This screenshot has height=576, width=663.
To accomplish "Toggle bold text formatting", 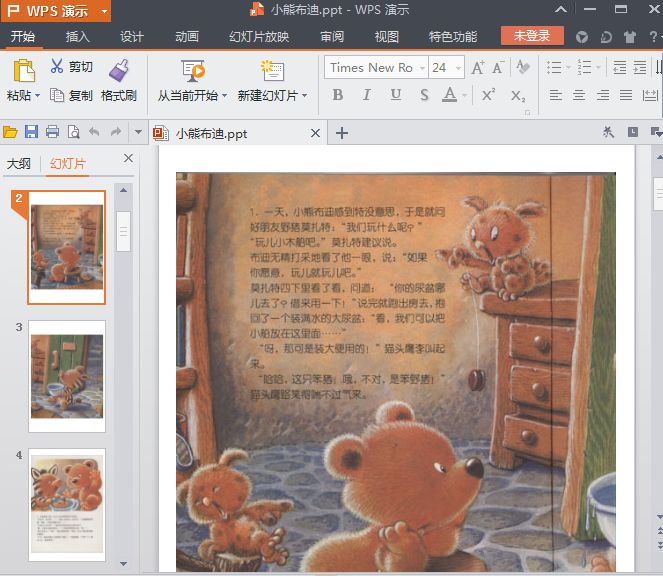I will click(337, 95).
